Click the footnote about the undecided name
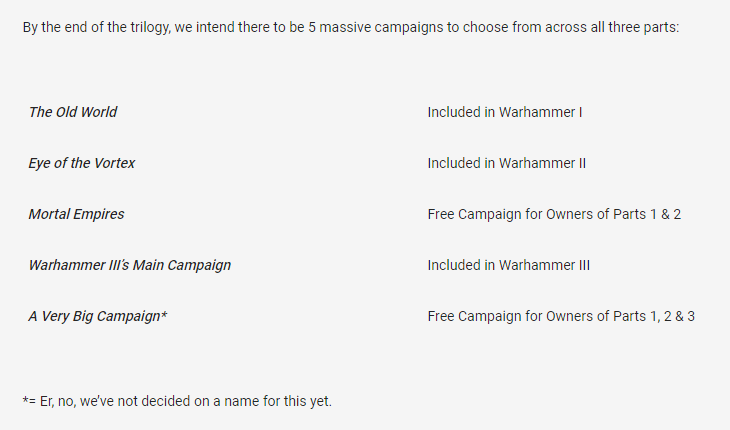The height and width of the screenshot is (430, 730). tap(177, 401)
